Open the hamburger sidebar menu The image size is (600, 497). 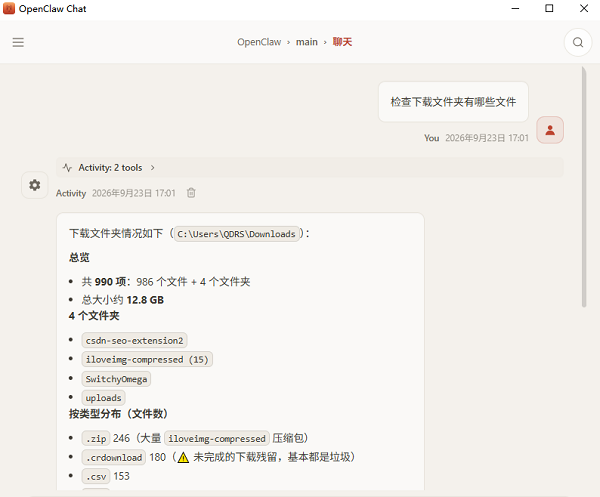coord(18,42)
